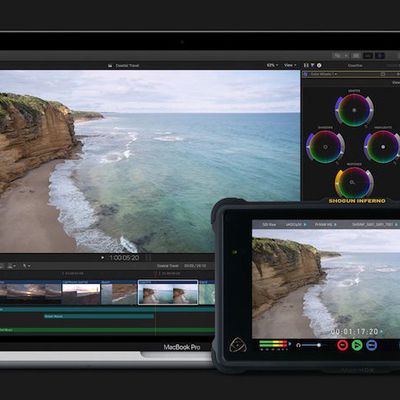
Task: Toggle the Browser pane button in toolbar
Action: pyautogui.click(x=356, y=56)
